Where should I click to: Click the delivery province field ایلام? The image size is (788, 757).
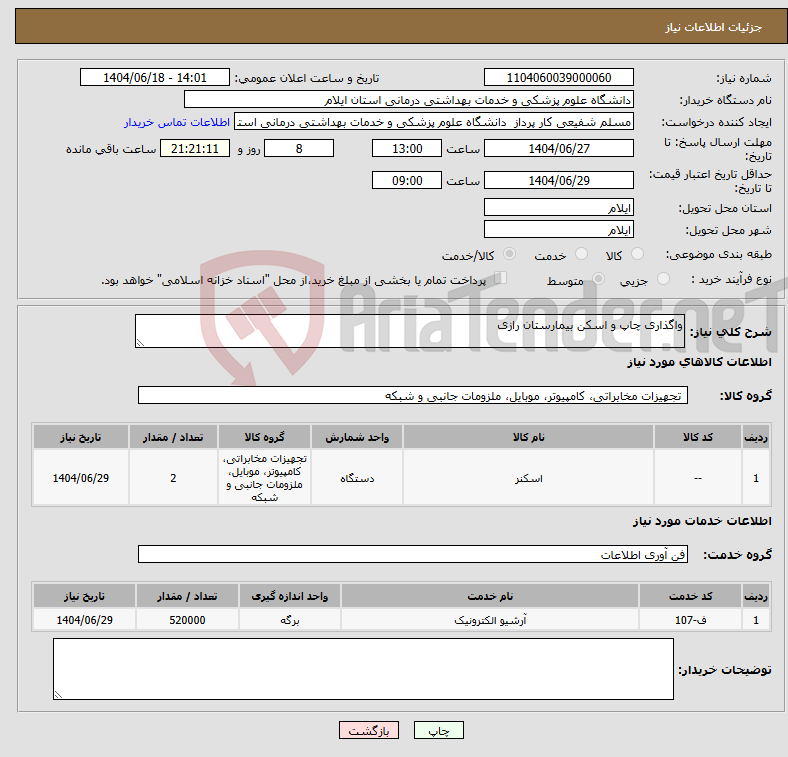tap(558, 207)
